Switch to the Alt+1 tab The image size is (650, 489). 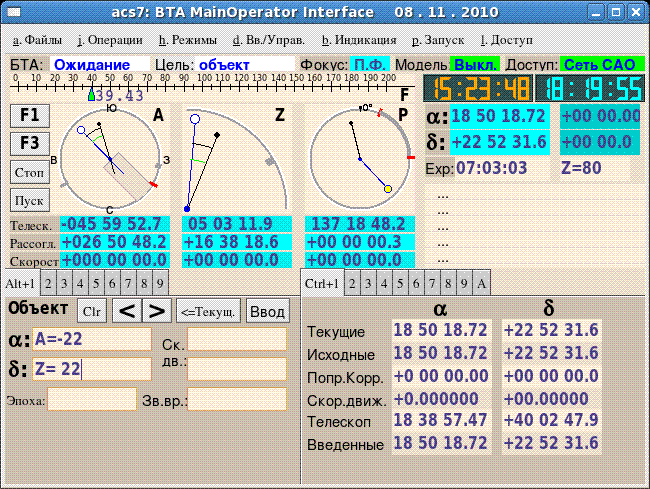(x=20, y=283)
